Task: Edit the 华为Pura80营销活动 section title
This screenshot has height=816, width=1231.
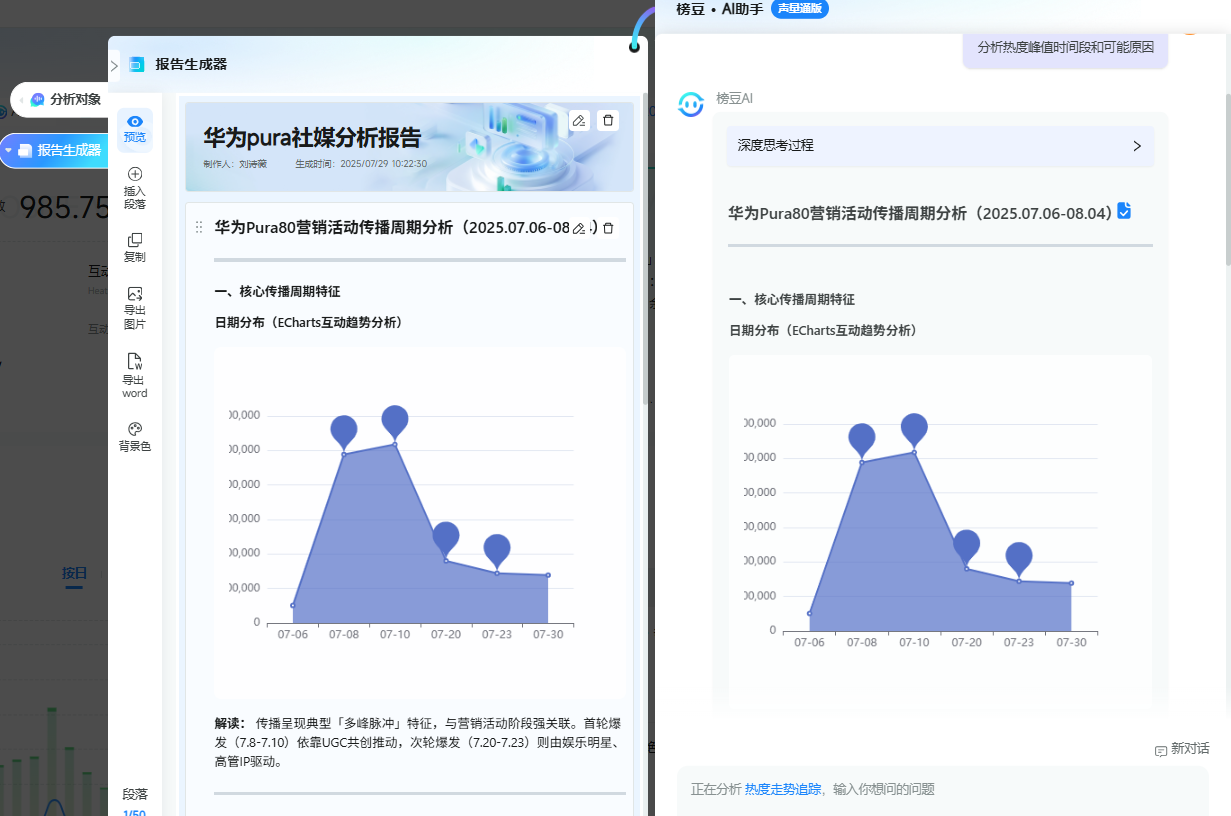Action: tap(579, 228)
